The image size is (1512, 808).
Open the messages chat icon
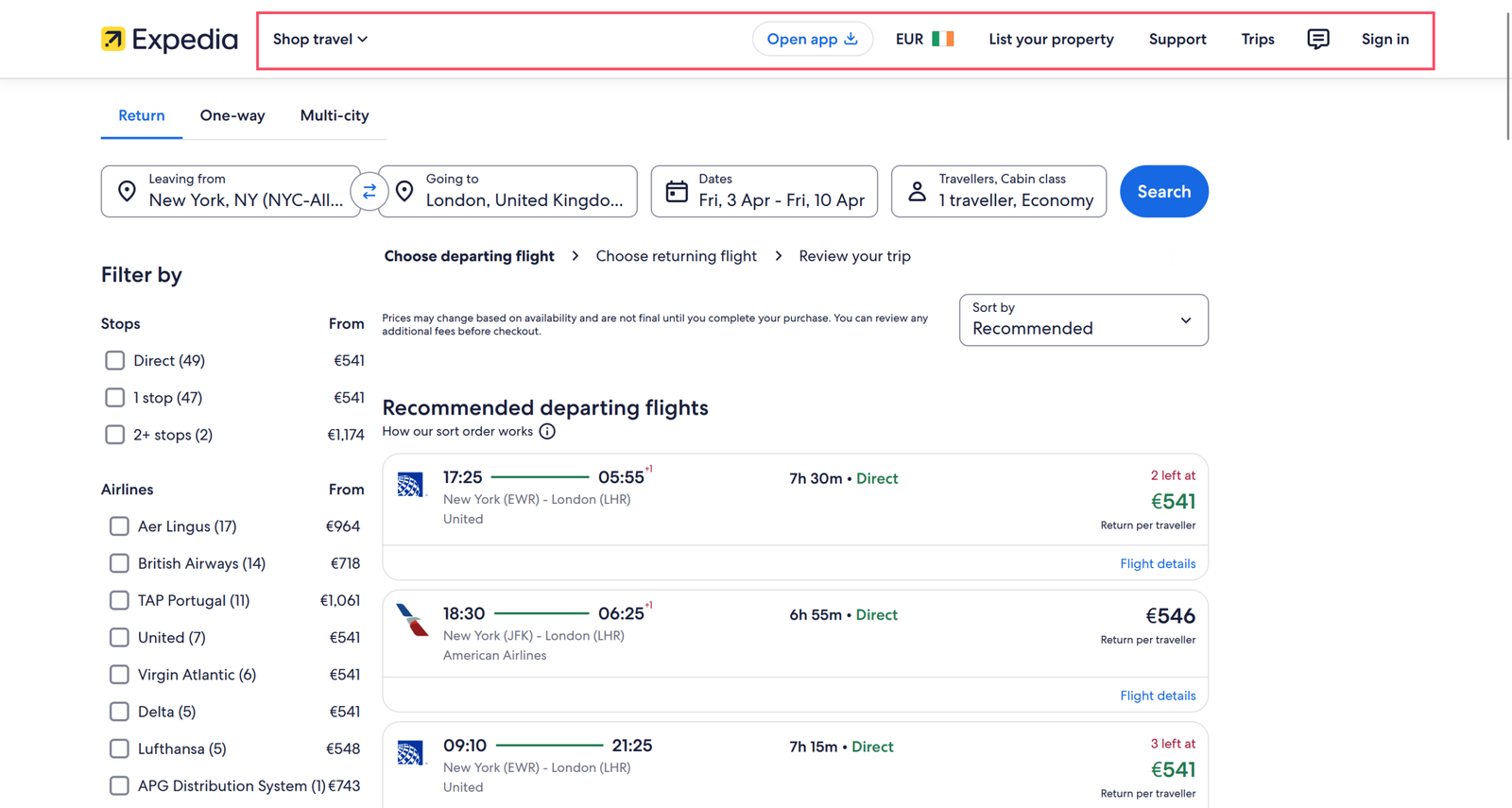coord(1317,39)
